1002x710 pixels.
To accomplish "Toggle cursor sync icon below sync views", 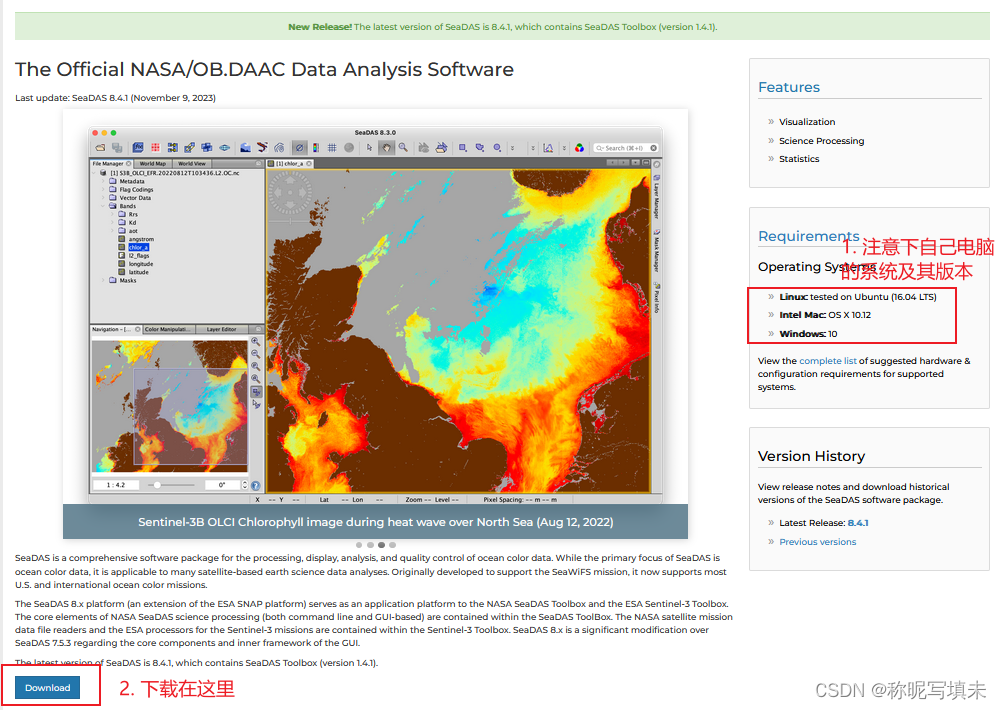I will [x=256, y=405].
